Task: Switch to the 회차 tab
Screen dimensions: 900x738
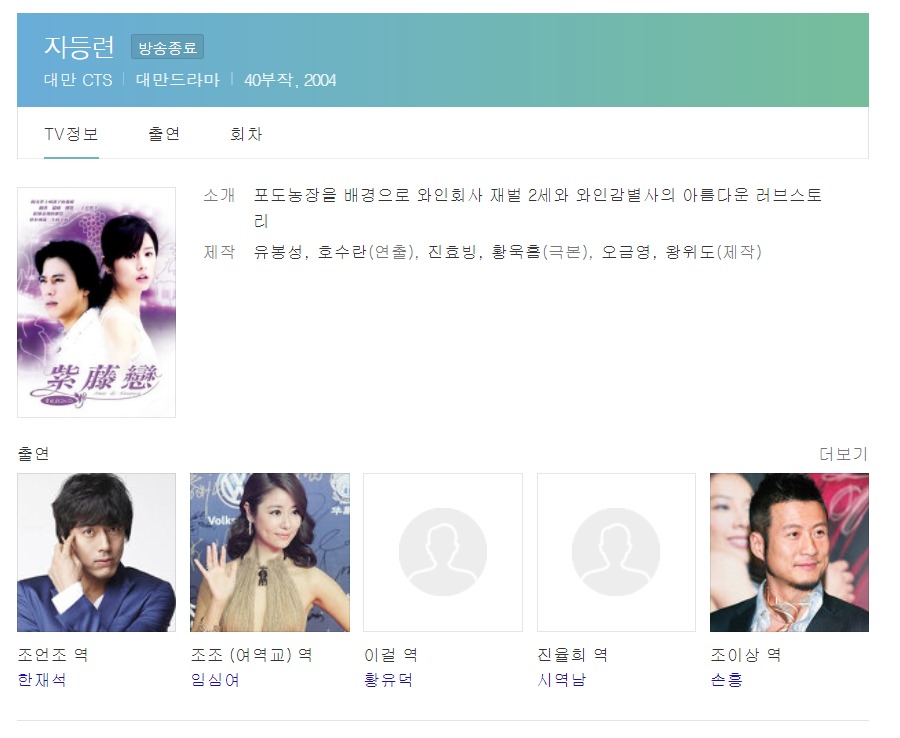Action: (246, 134)
